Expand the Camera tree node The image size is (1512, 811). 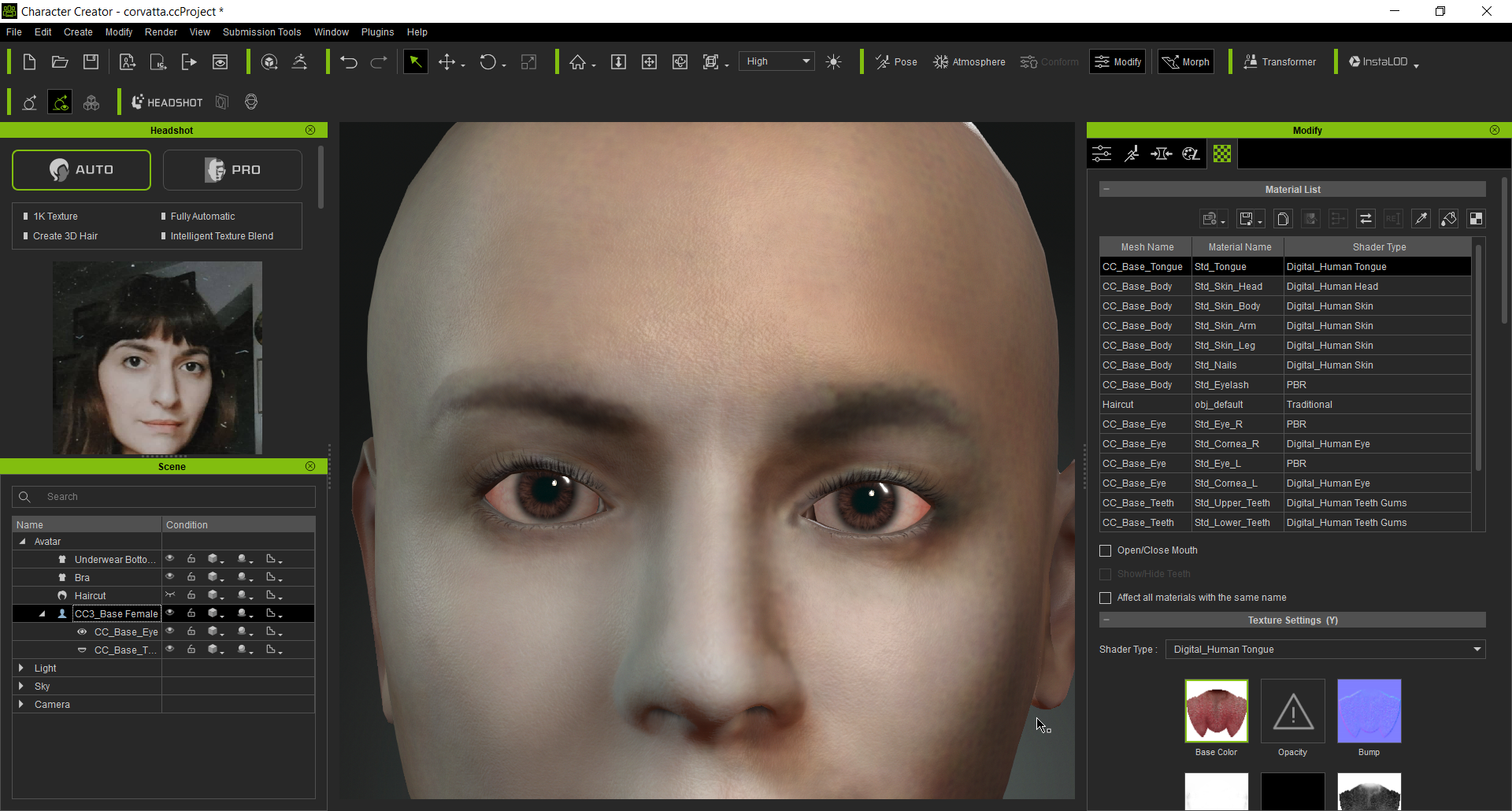[x=21, y=704]
